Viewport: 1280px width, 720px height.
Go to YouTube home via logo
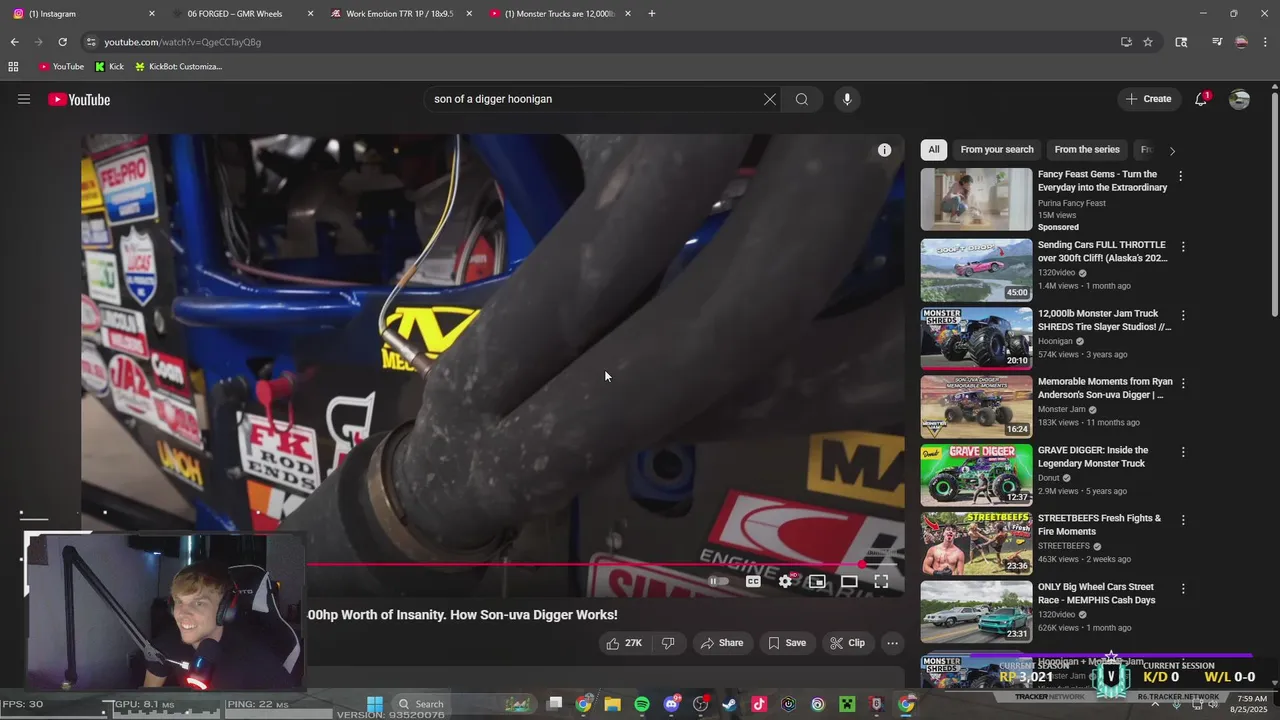[79, 99]
